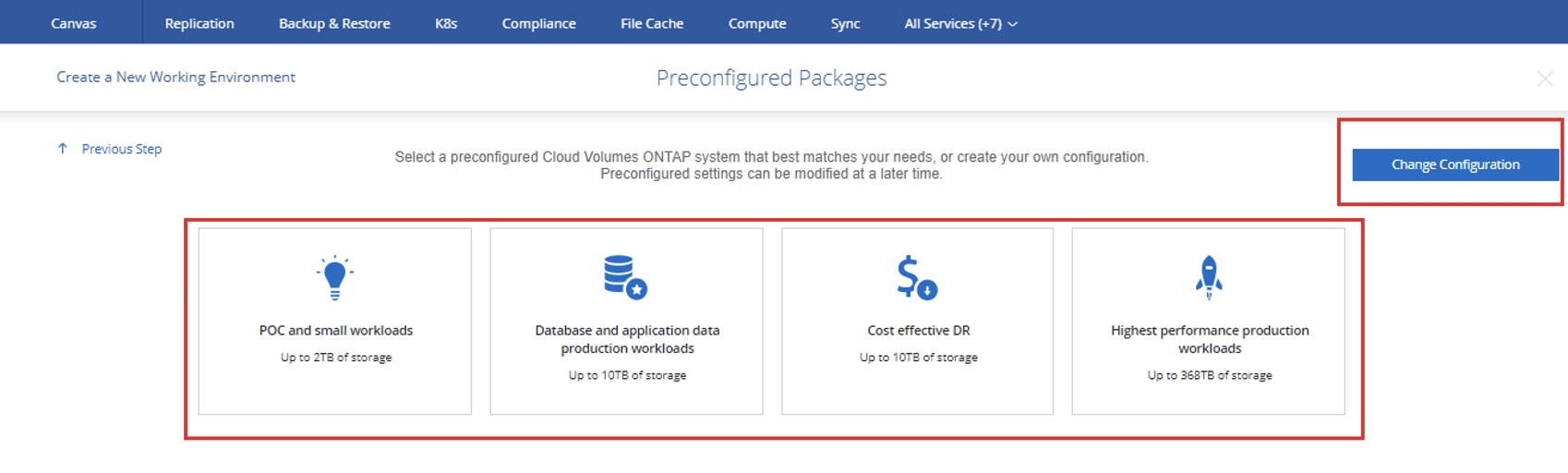The image size is (1568, 473).
Task: Switch to the Compute tab
Action: coord(757,24)
